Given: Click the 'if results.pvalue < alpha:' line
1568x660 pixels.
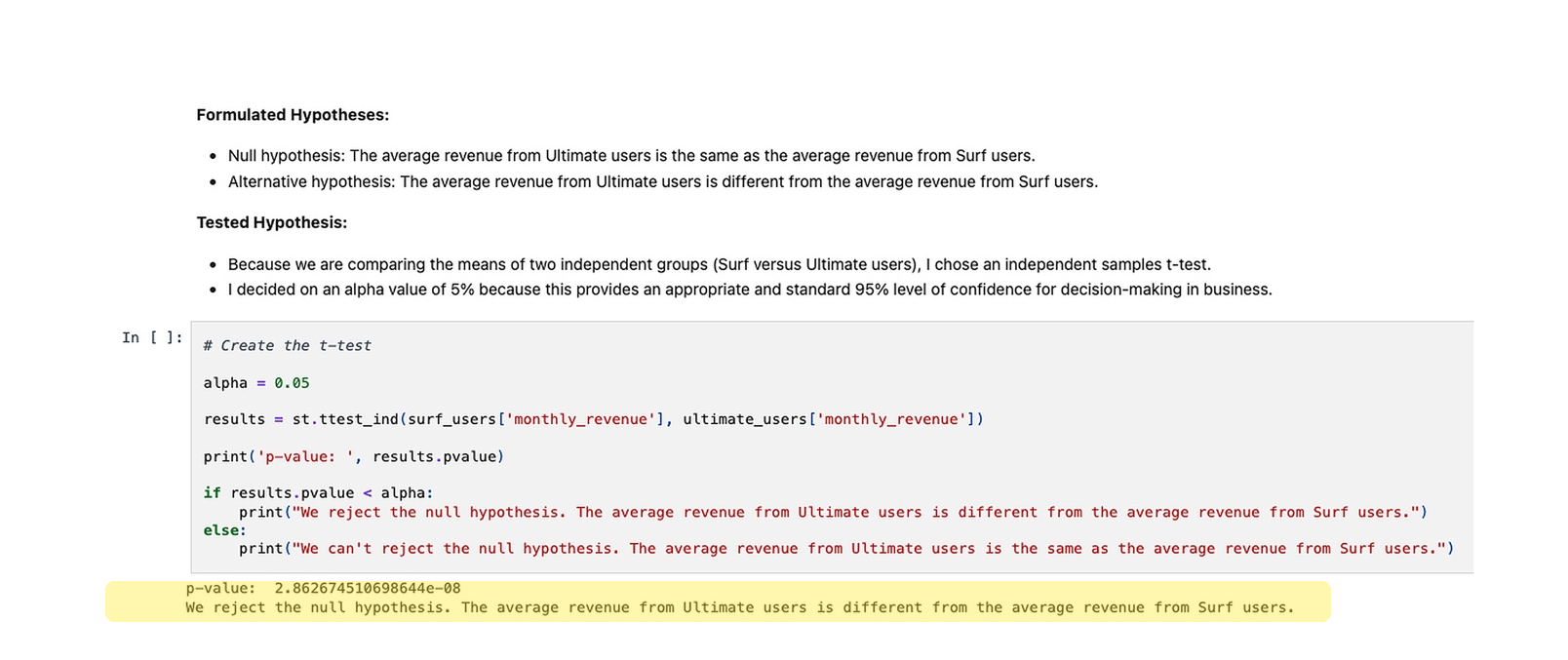Looking at the screenshot, I should pos(319,493).
